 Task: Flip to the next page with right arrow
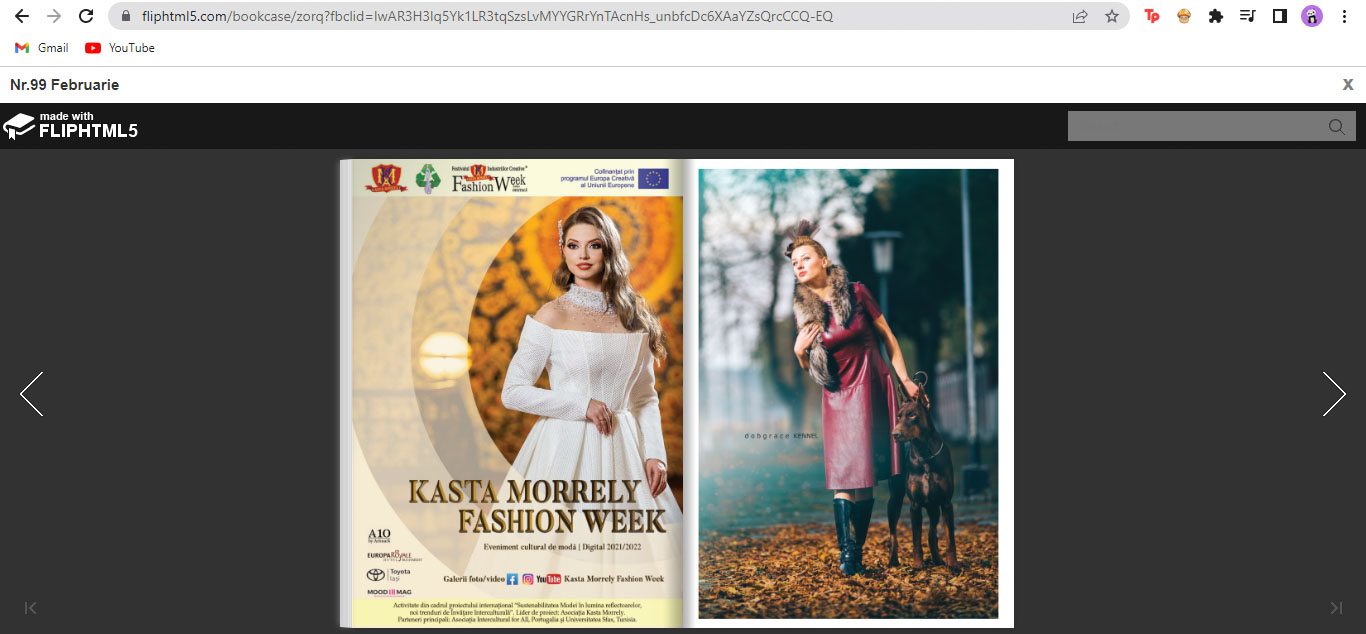coord(1334,394)
